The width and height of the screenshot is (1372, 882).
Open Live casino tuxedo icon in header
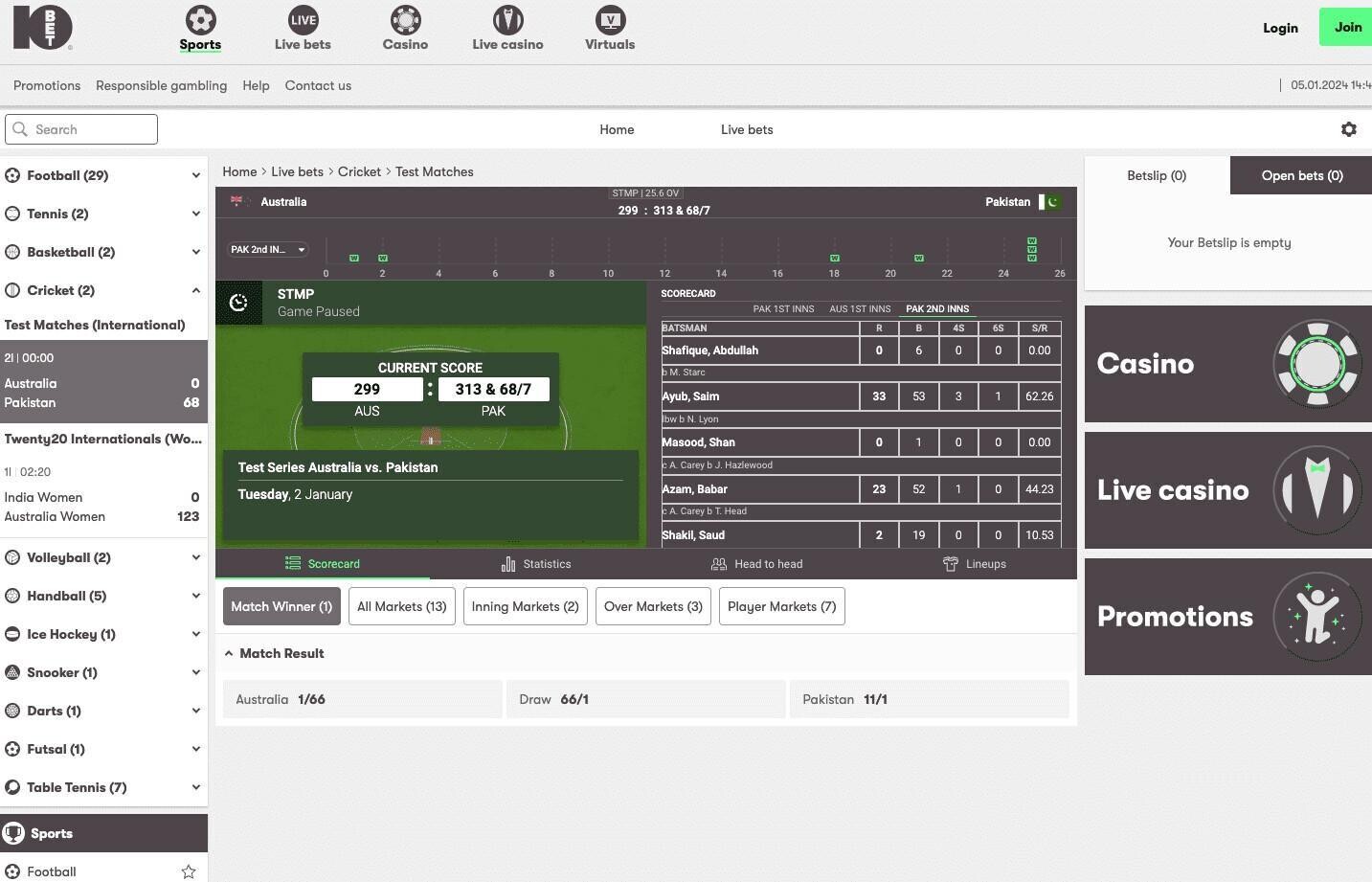[507, 19]
